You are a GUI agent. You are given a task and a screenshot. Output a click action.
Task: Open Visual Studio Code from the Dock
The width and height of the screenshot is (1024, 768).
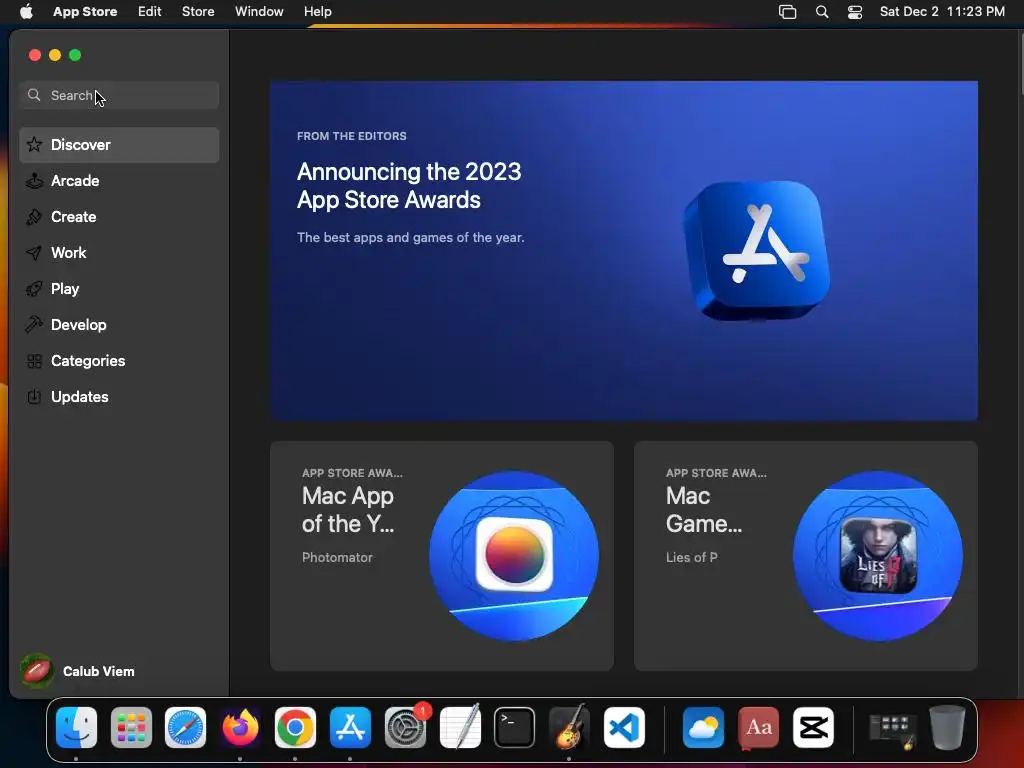tap(624, 728)
